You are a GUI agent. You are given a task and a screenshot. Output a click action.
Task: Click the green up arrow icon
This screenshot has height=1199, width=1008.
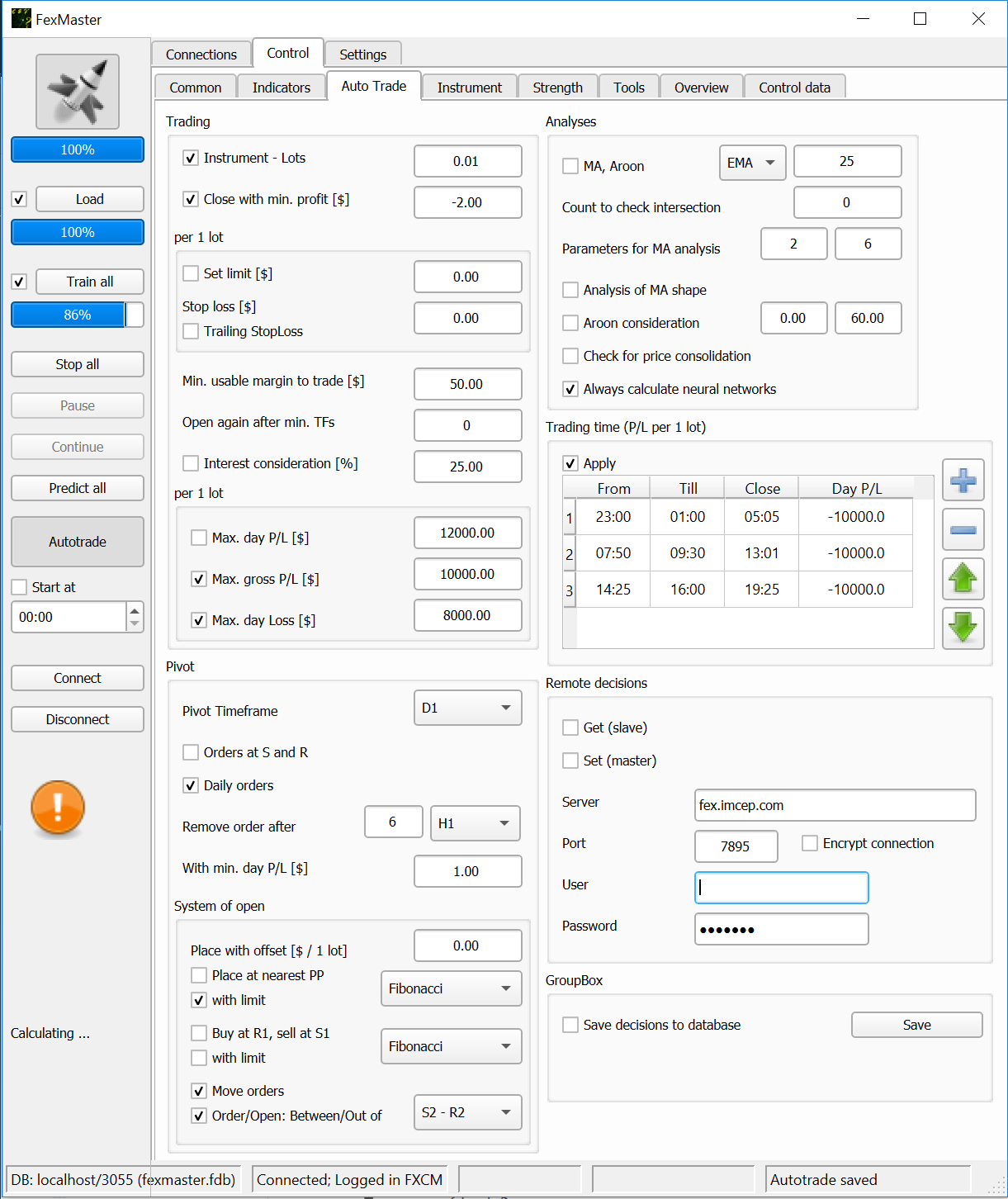[x=963, y=579]
